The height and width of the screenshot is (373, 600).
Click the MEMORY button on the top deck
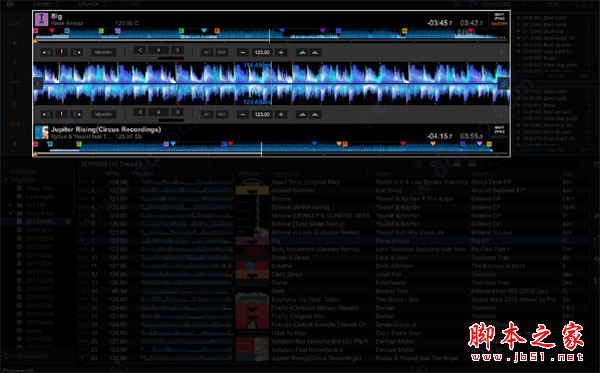point(103,52)
